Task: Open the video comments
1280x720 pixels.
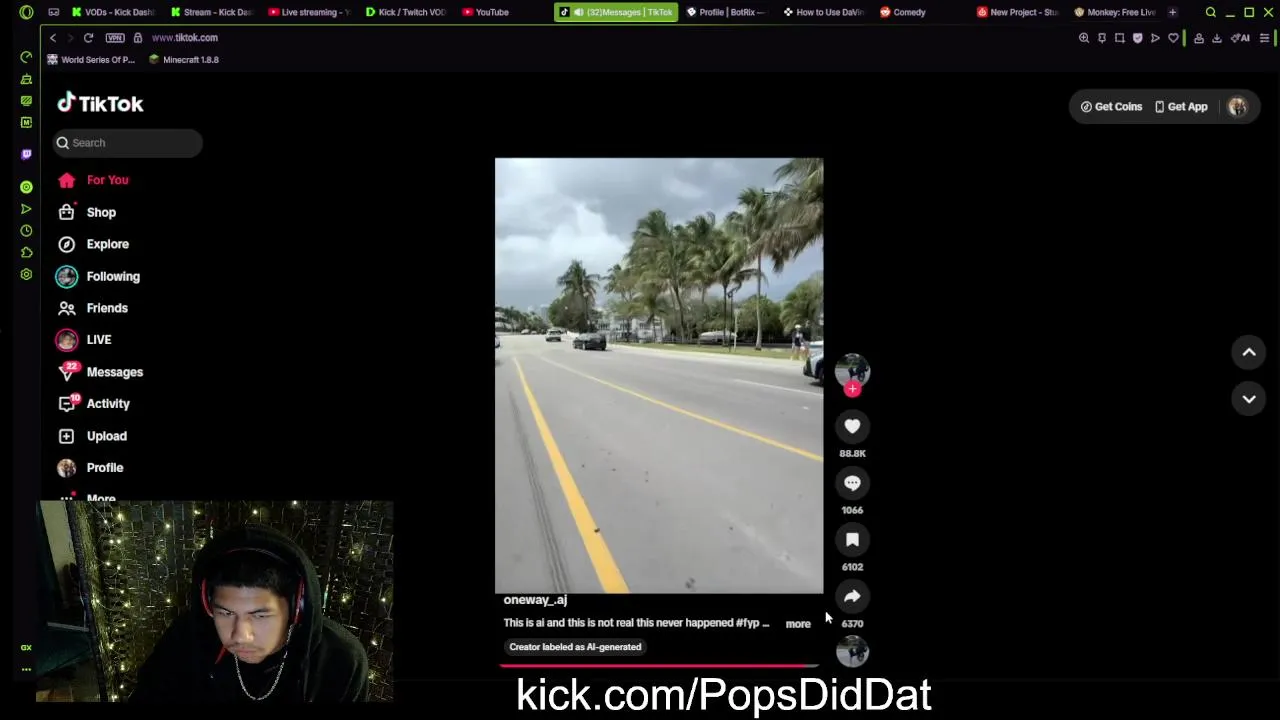Action: [x=852, y=483]
